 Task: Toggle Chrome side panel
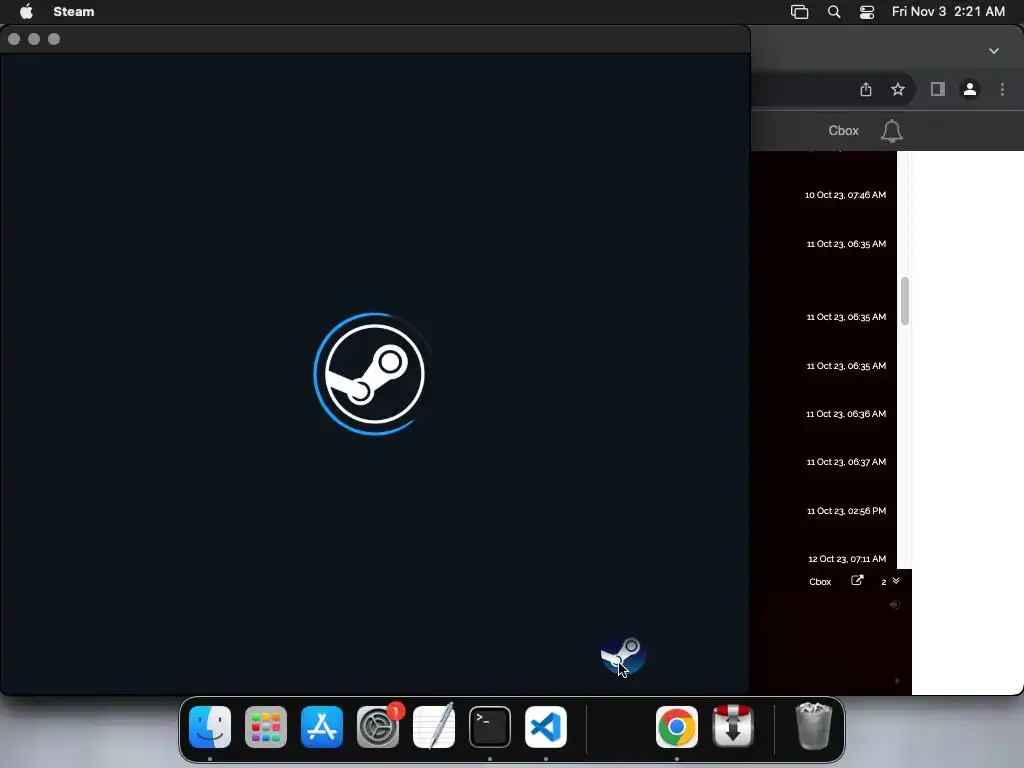coord(938,89)
